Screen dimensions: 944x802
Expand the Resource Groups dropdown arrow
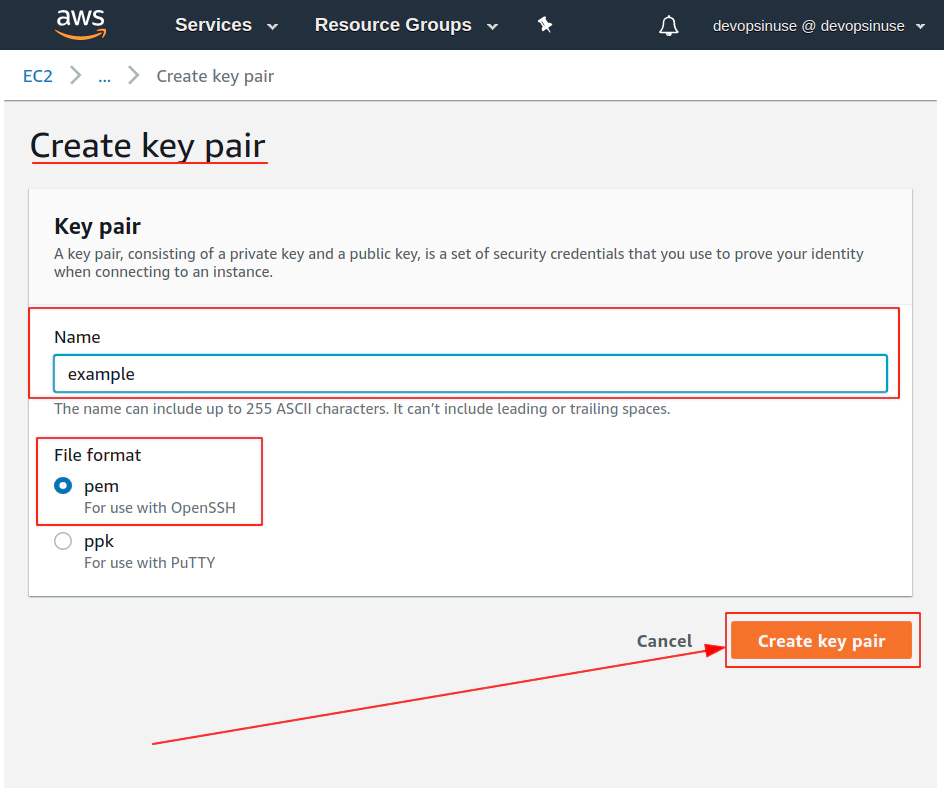point(492,26)
